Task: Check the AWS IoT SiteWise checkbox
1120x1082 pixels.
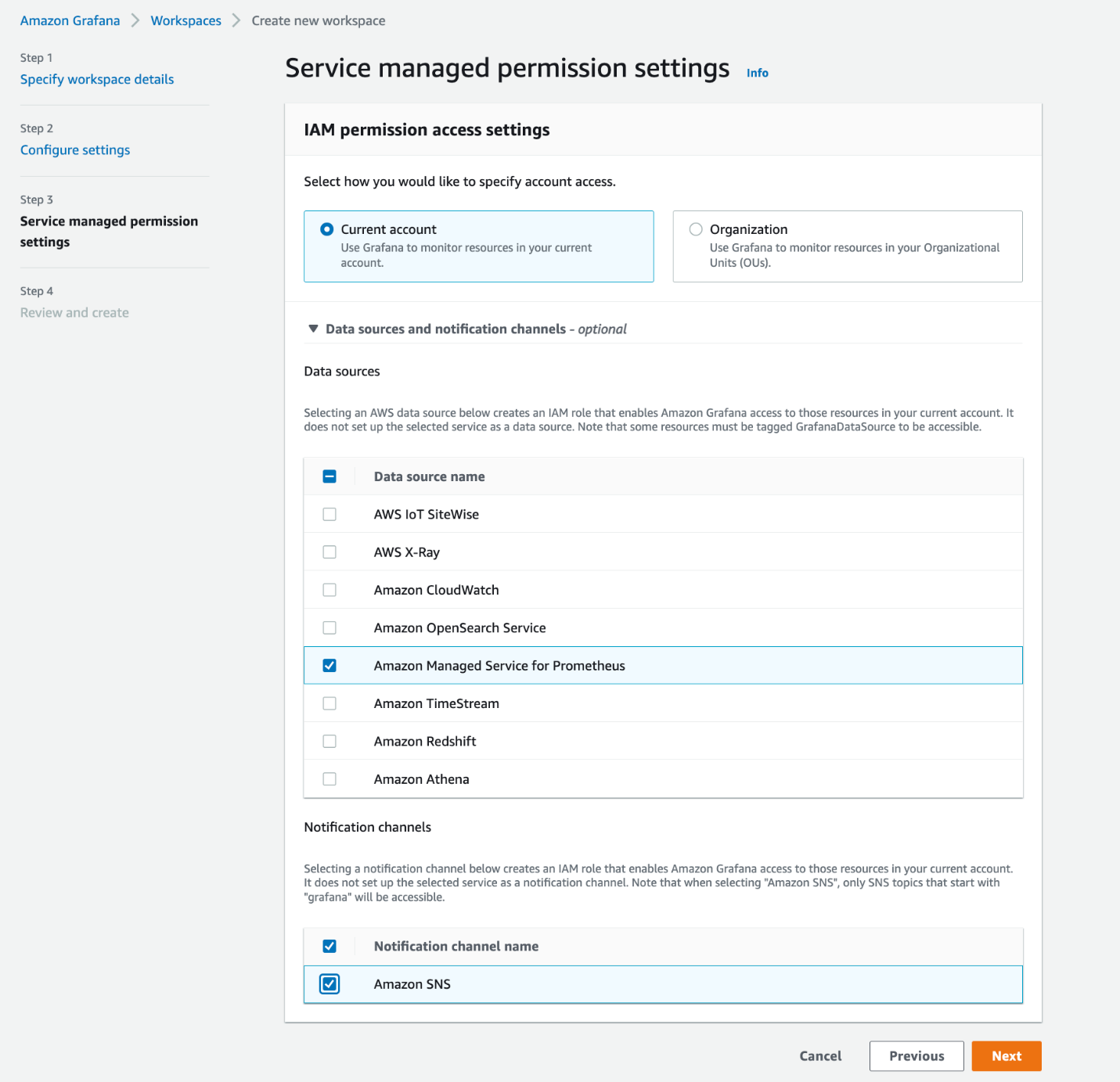Action: point(330,515)
